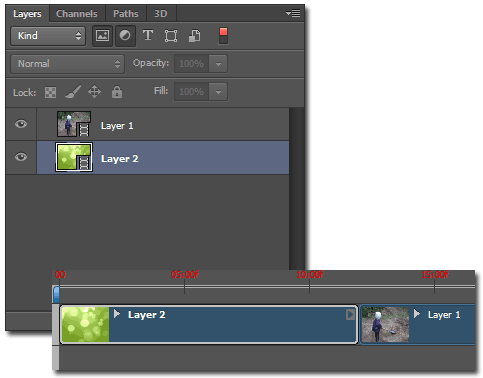Turn layer filtering switch on or off
The image size is (483, 378).
point(223,36)
